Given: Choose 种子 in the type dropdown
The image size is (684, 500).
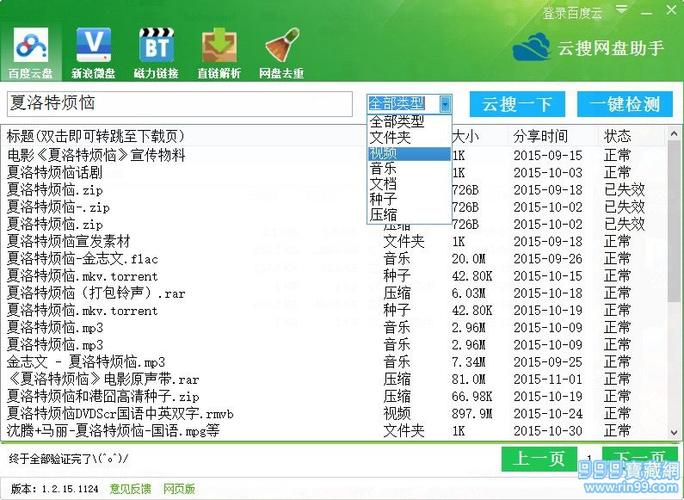Looking at the screenshot, I should click(409, 199).
